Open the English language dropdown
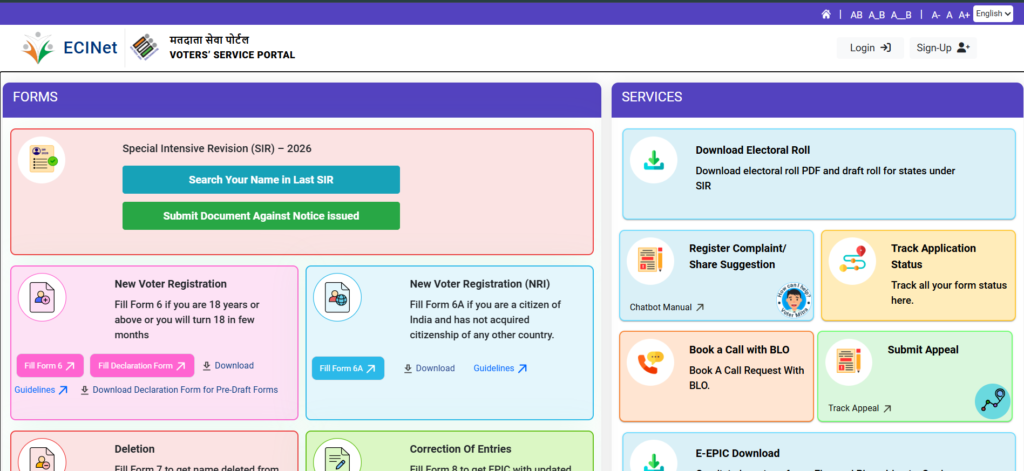The image size is (1024, 471). [993, 14]
